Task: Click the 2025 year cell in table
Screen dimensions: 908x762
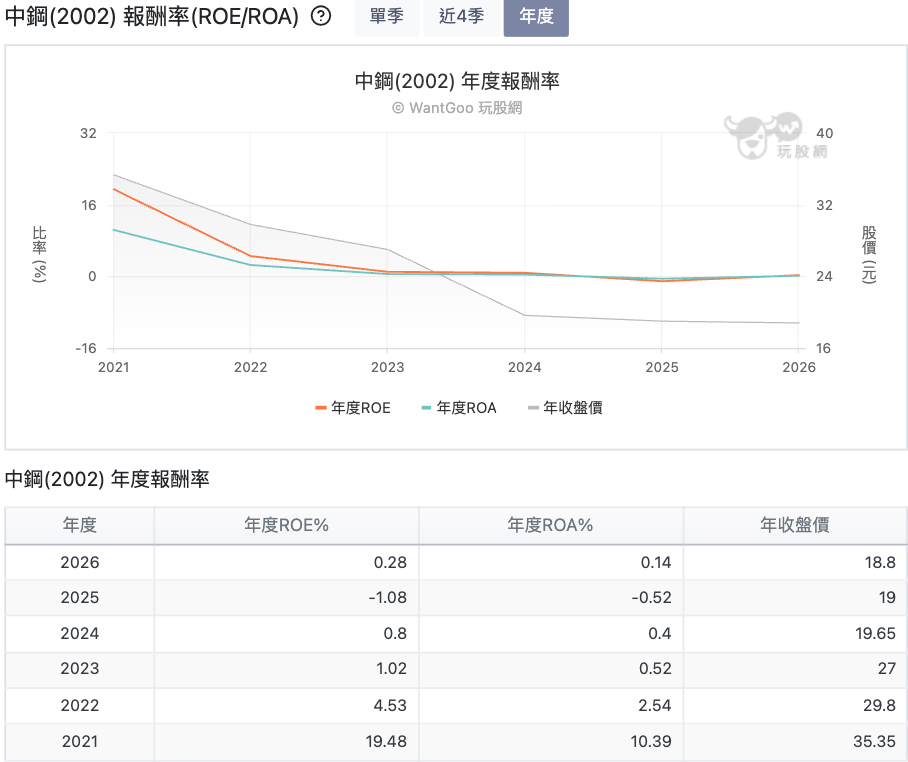Action: [x=80, y=598]
